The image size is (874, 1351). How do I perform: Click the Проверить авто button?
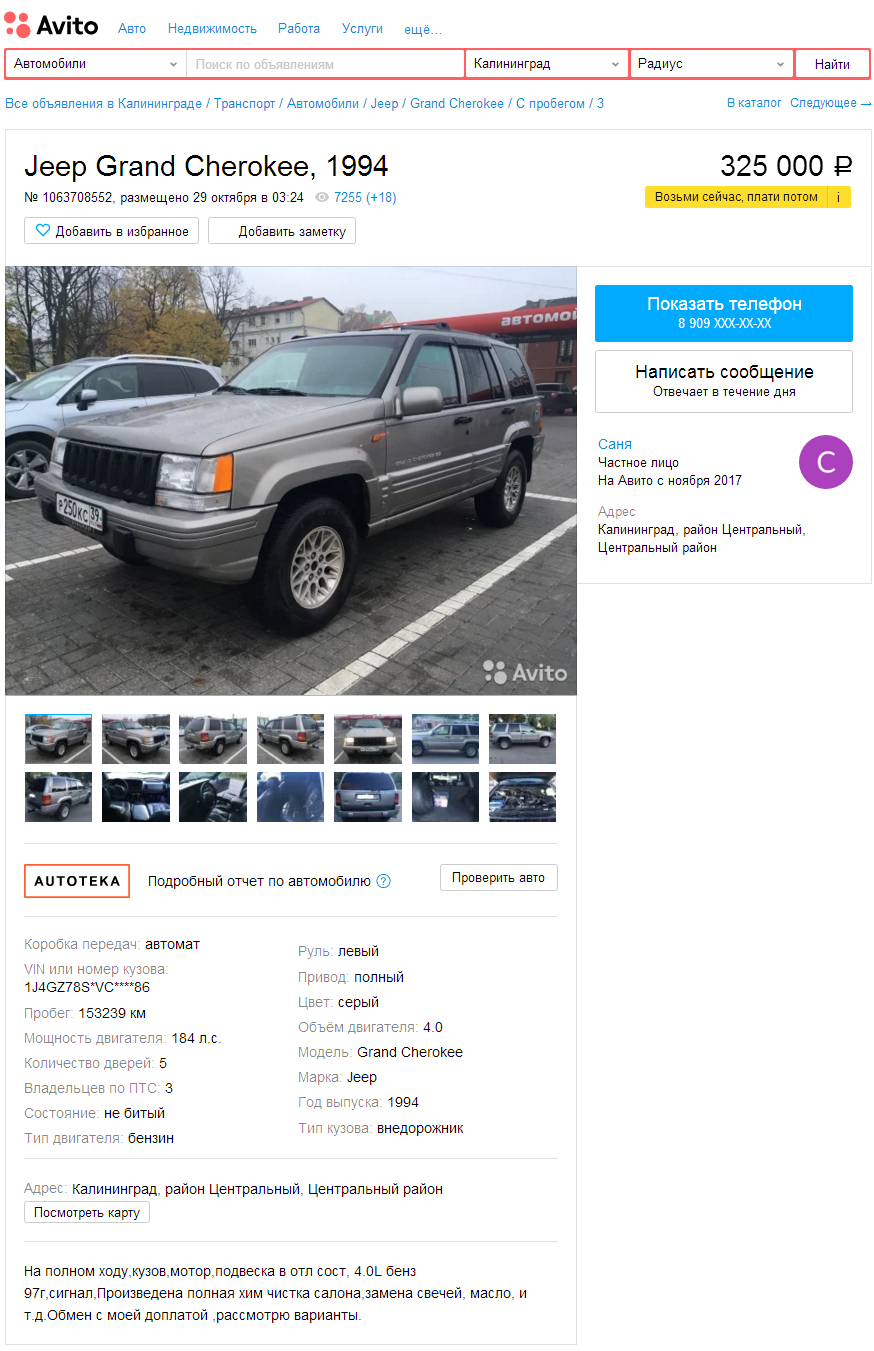click(x=498, y=878)
